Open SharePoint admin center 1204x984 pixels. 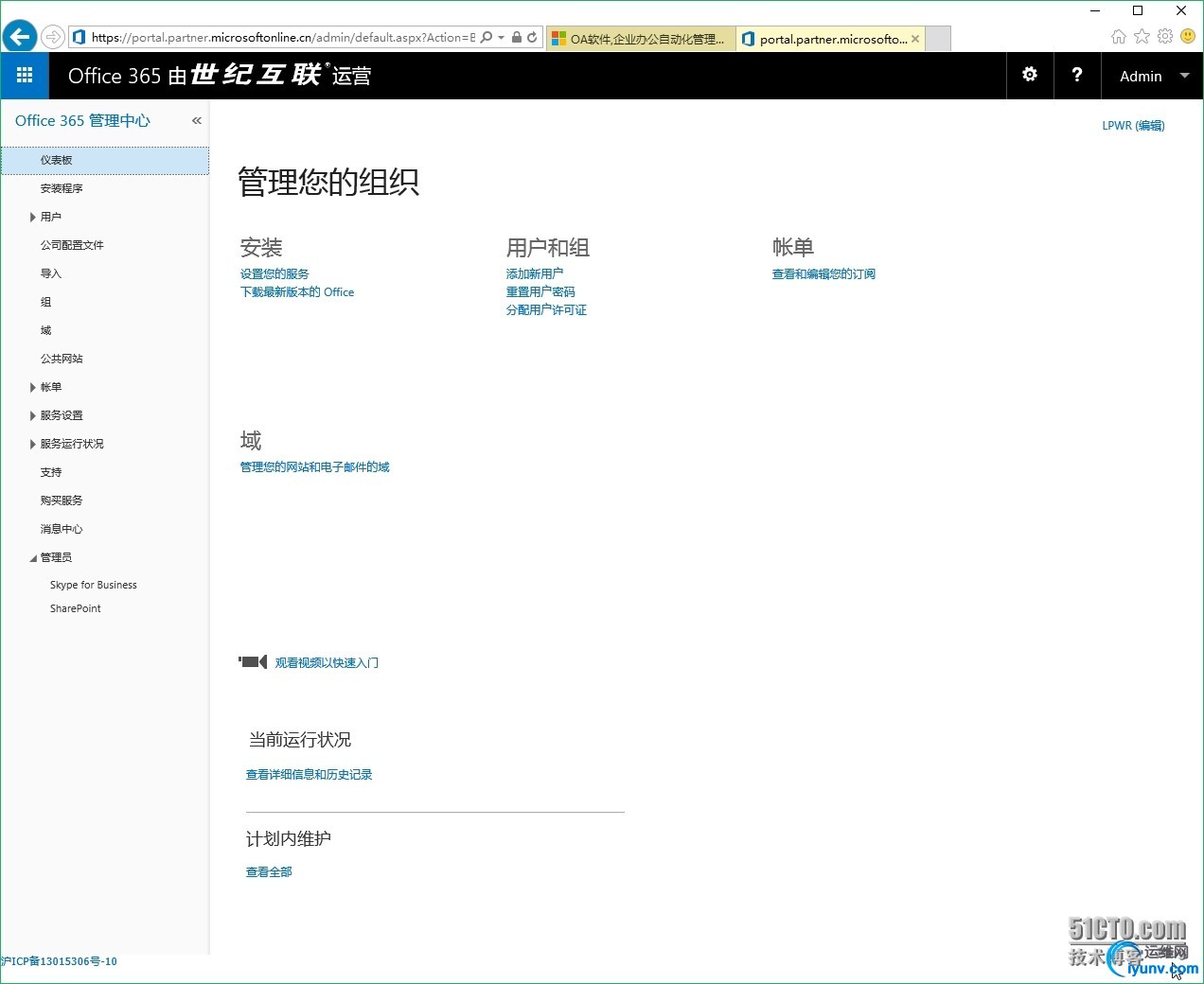[x=76, y=608]
